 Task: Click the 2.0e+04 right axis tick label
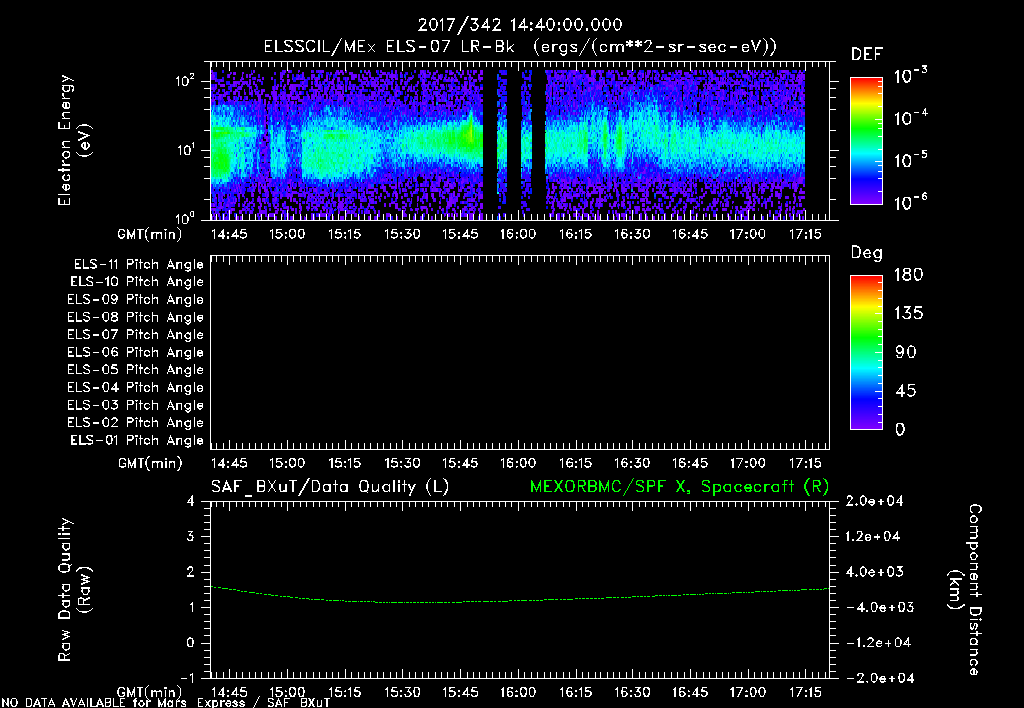(x=874, y=501)
